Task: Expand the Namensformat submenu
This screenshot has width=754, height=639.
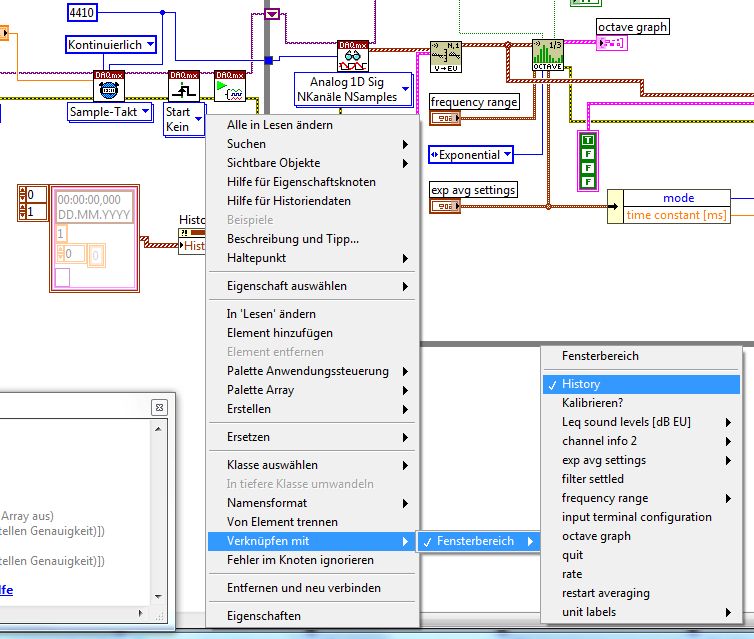Action: 312,503
